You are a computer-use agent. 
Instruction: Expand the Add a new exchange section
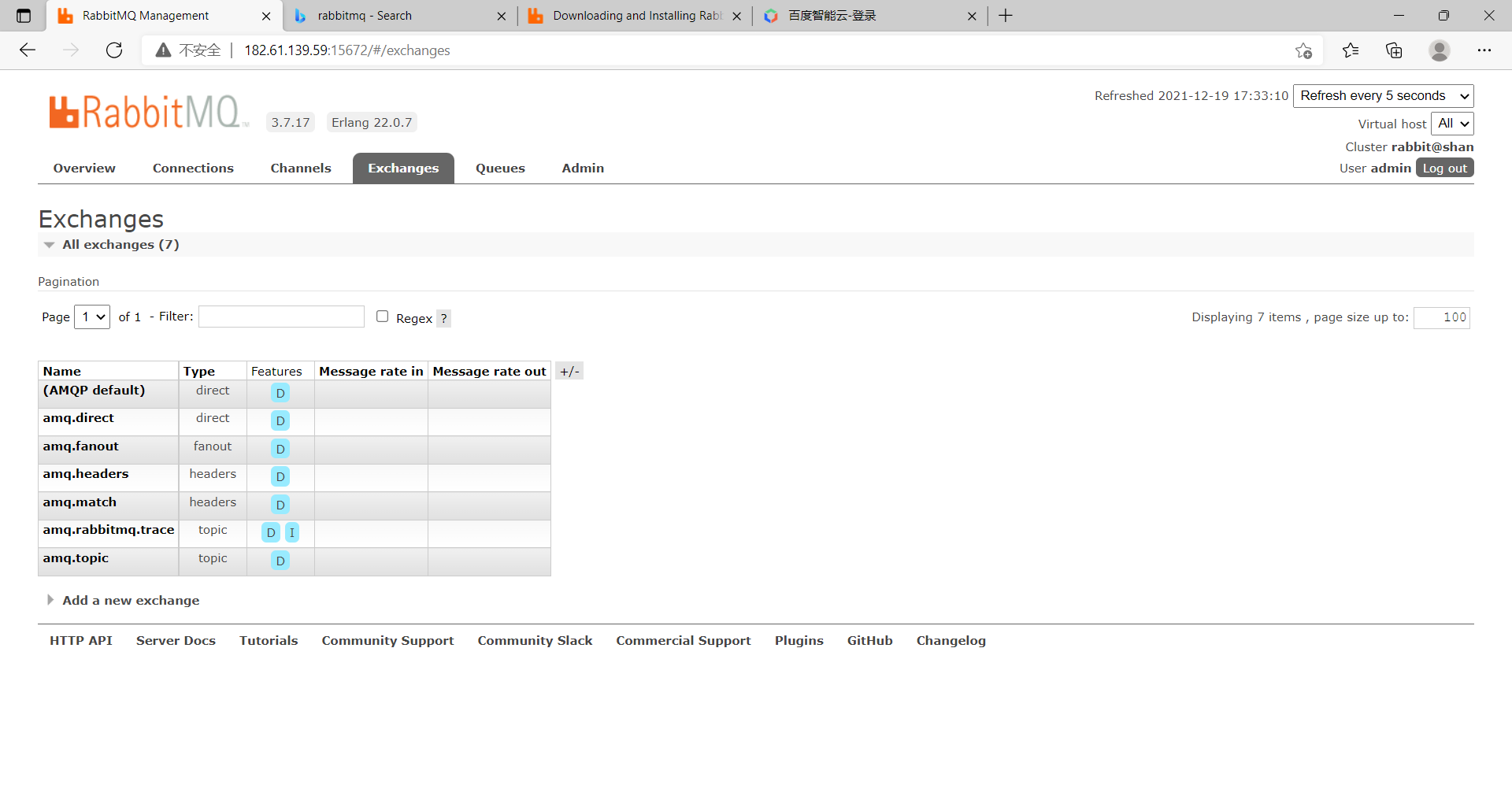coord(131,600)
